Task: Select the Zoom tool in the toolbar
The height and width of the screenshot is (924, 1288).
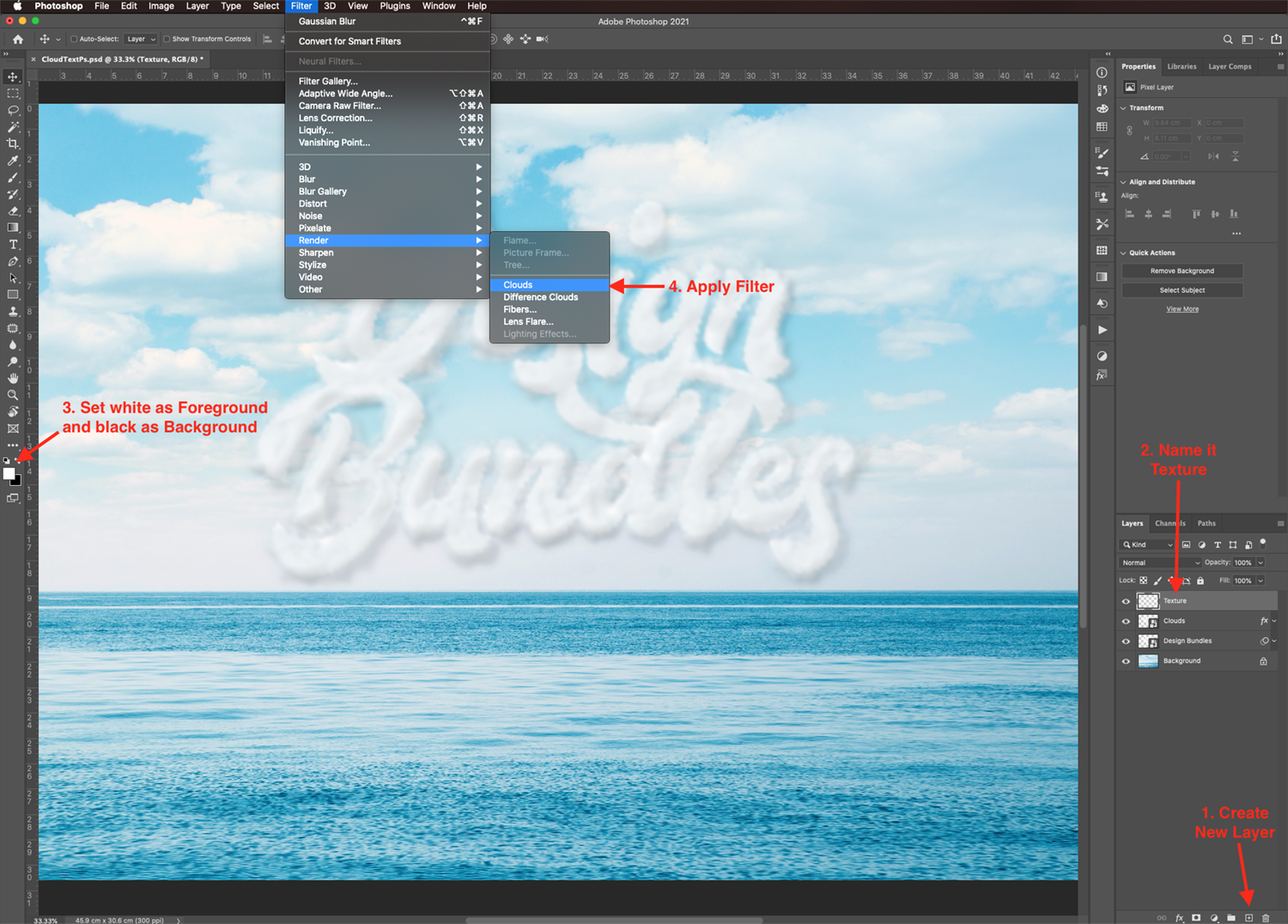Action: 13,395
